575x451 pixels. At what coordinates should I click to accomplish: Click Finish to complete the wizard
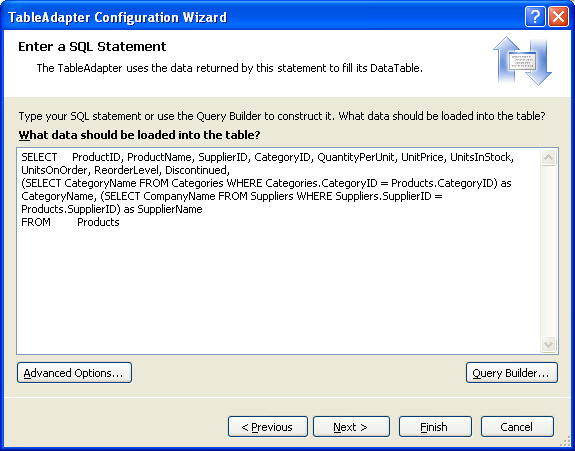(435, 427)
